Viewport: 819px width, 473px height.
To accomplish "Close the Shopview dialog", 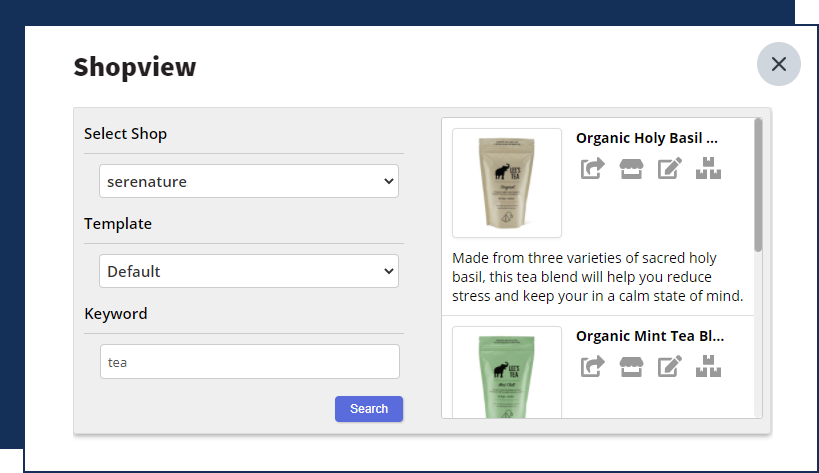I will click(779, 64).
